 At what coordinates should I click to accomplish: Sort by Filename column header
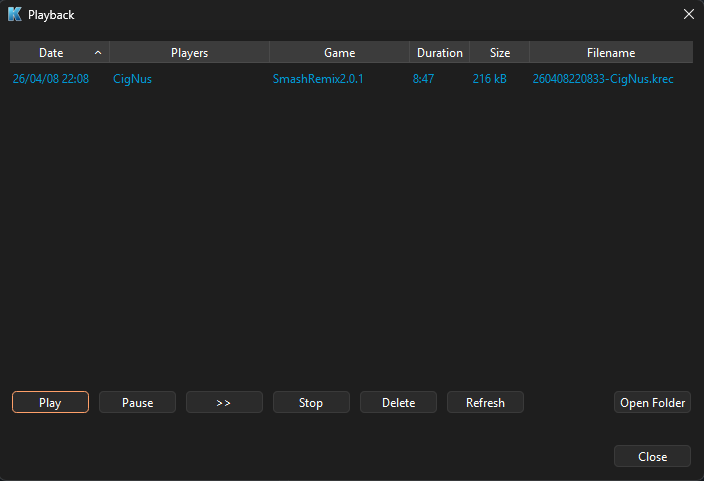pyautogui.click(x=611, y=53)
